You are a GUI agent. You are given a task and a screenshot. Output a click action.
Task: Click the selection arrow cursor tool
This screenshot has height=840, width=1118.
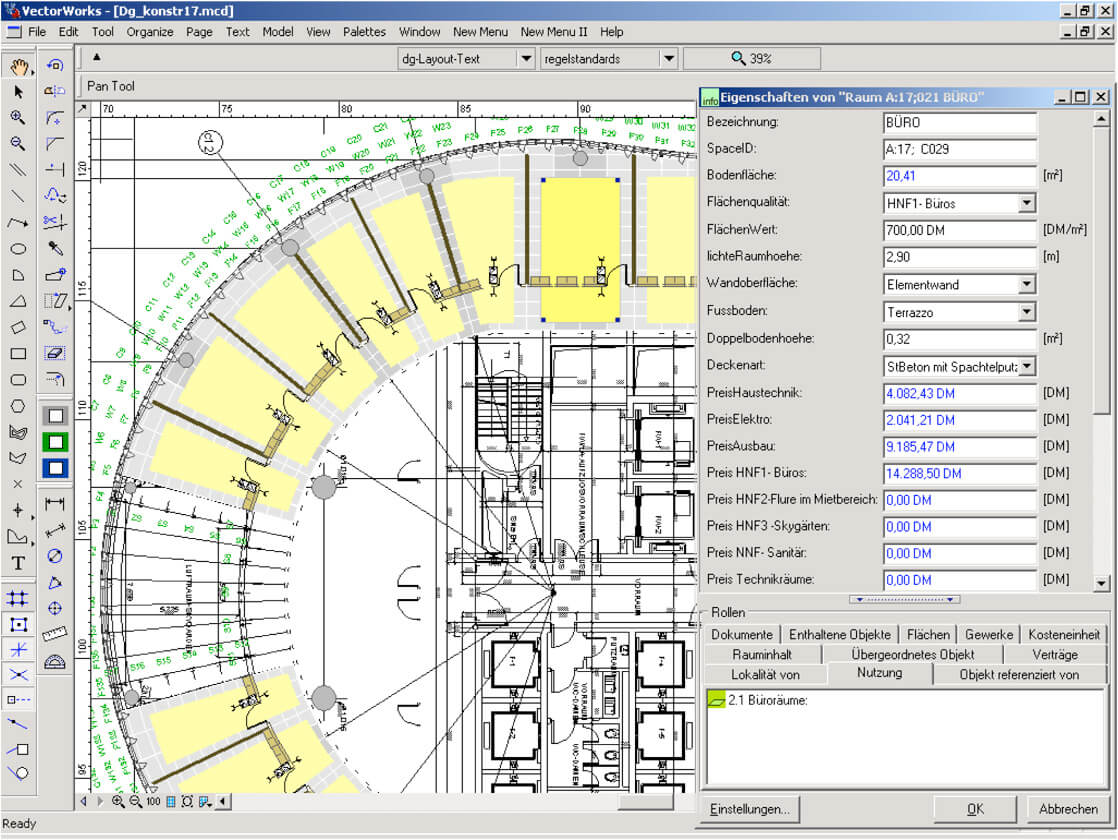[18, 91]
